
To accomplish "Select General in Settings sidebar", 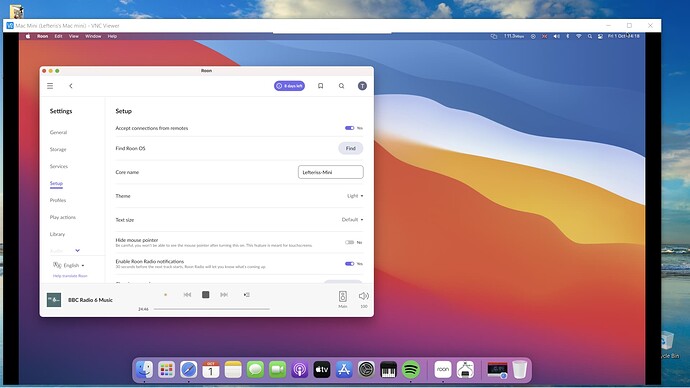I will pos(58,132).
